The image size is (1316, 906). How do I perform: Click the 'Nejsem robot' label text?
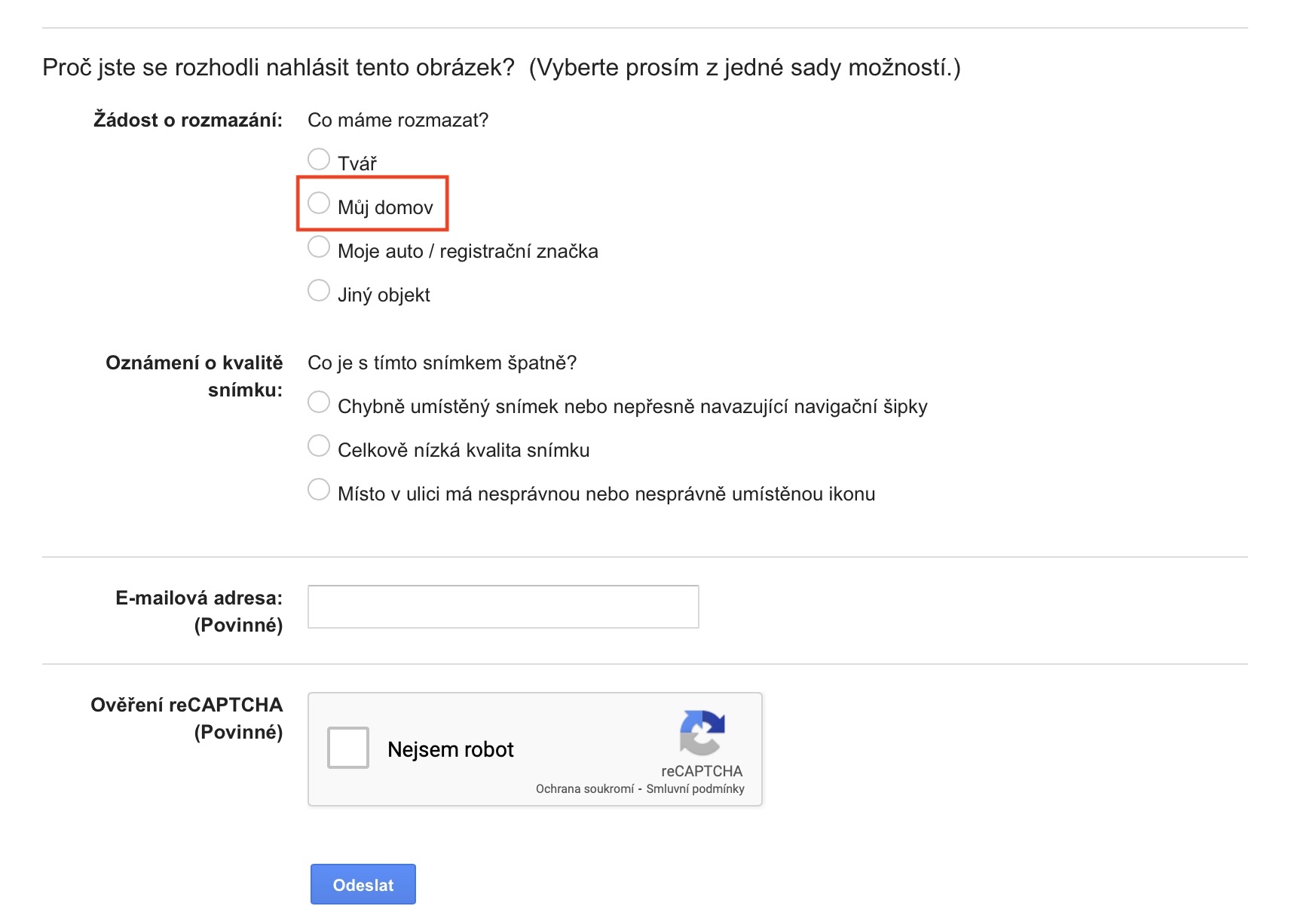(x=450, y=749)
